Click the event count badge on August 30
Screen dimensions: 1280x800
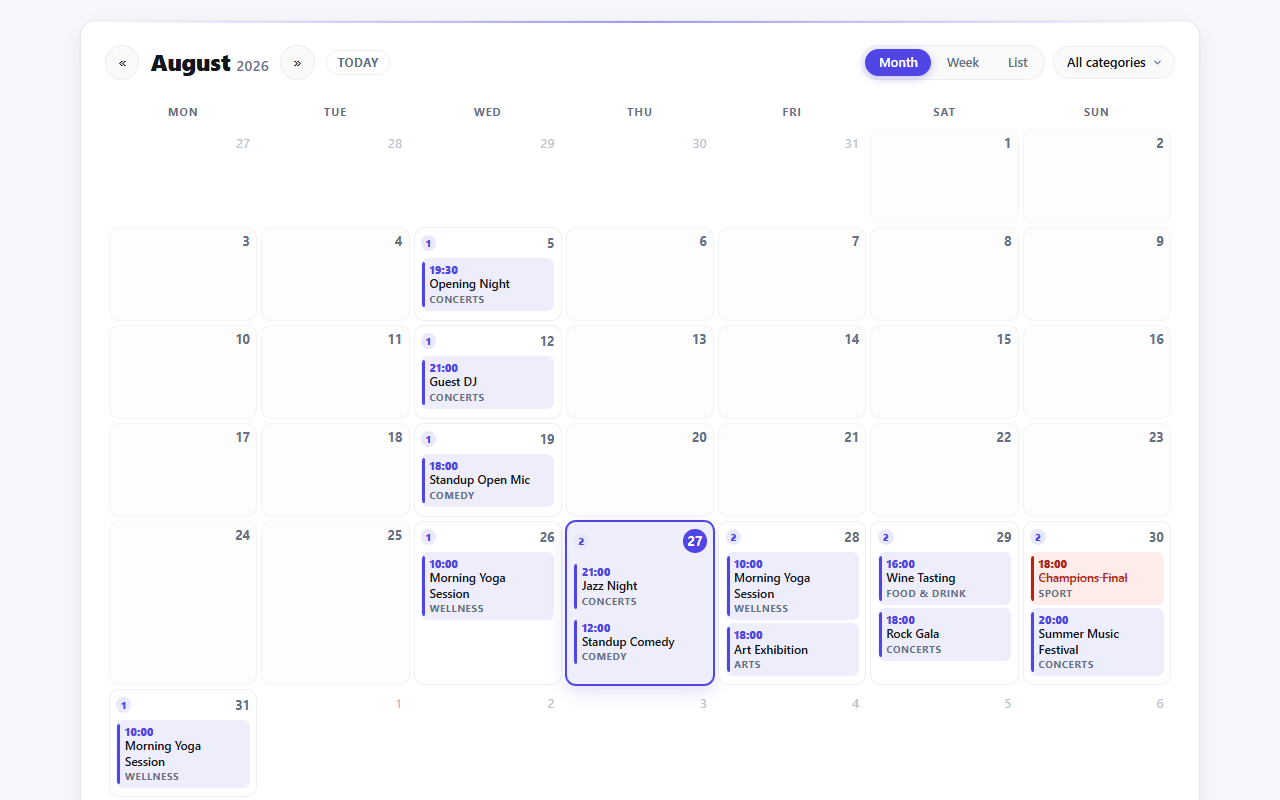click(x=1038, y=537)
